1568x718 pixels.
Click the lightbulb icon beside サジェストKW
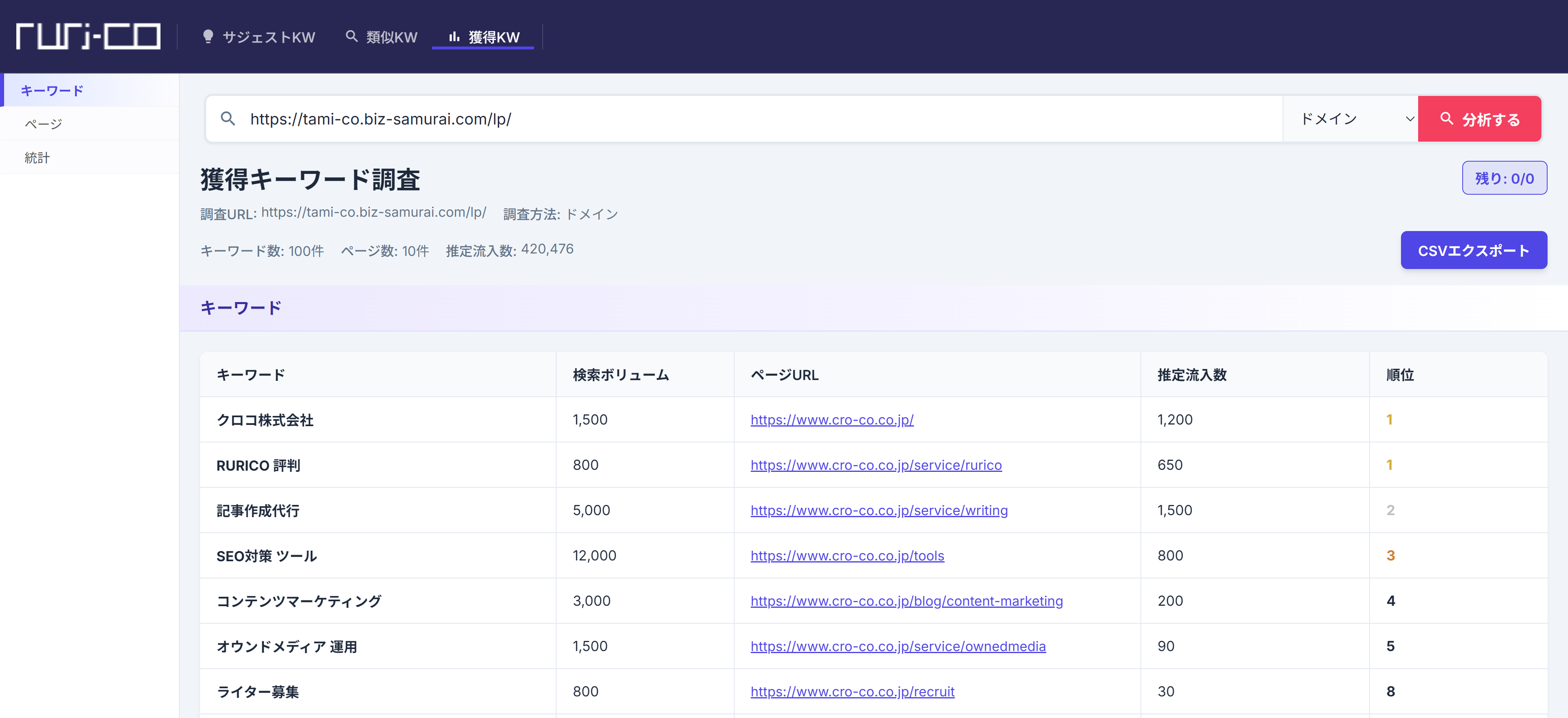[x=208, y=36]
